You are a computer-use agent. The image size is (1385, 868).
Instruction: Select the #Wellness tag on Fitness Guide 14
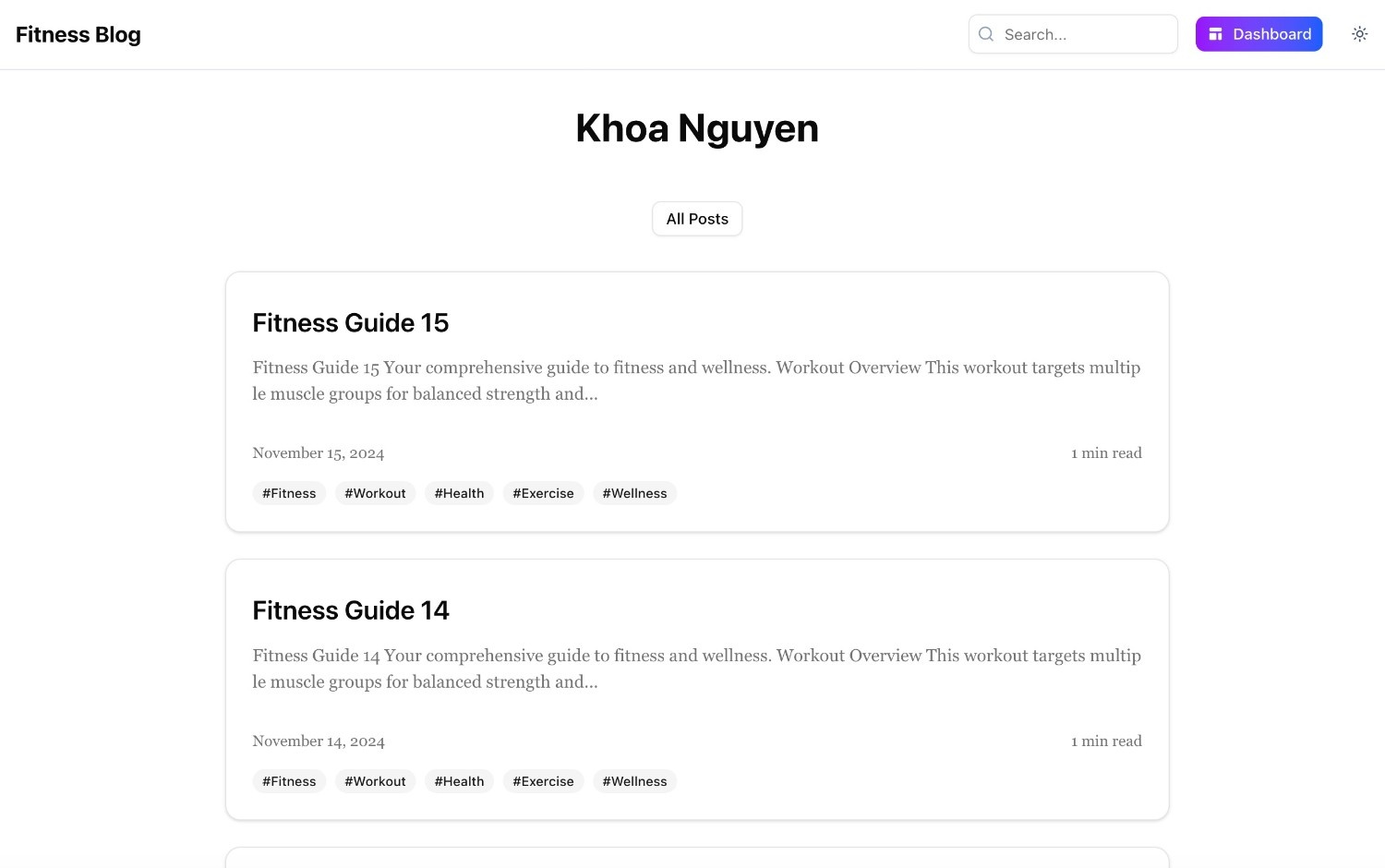click(634, 781)
